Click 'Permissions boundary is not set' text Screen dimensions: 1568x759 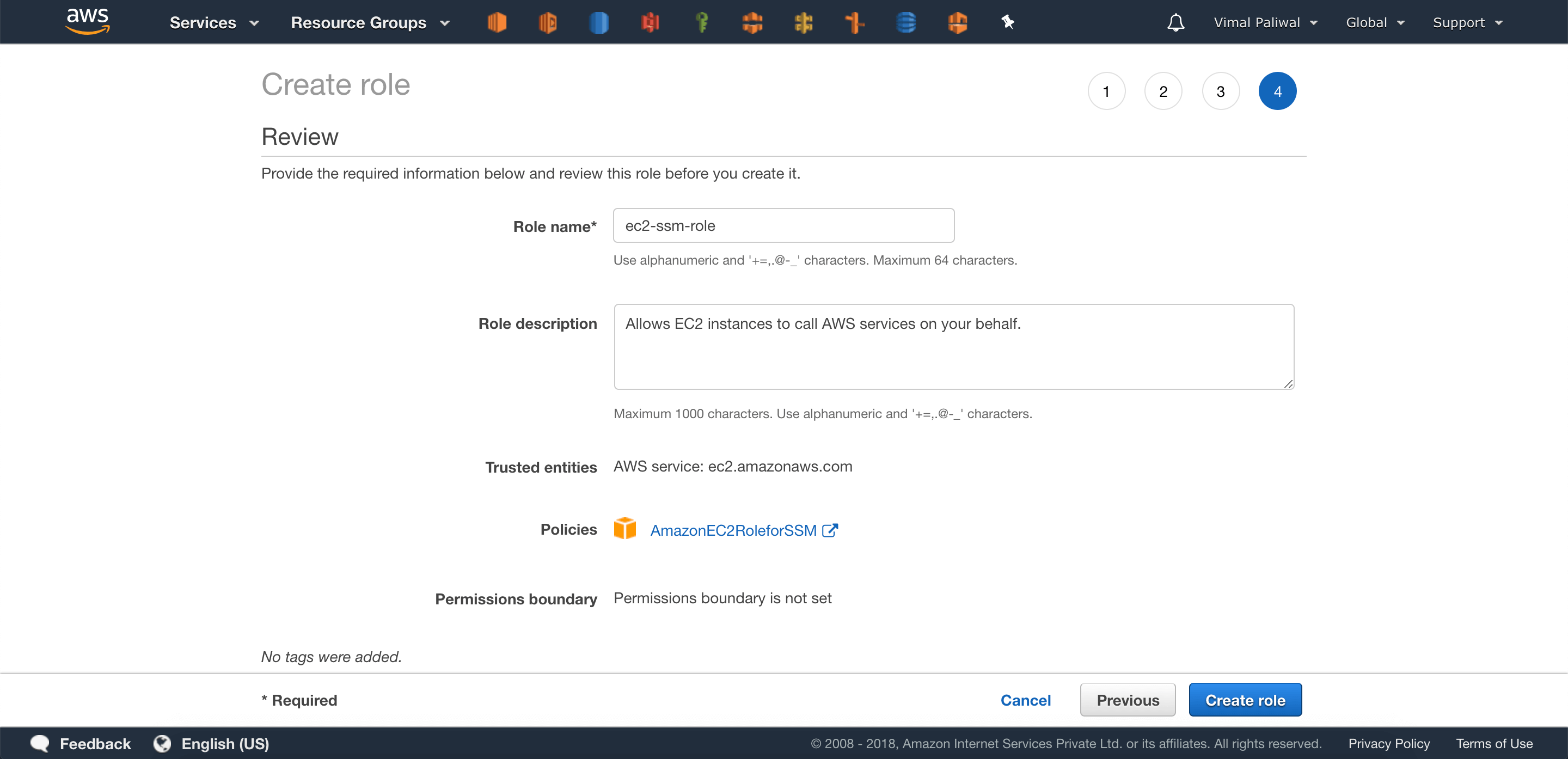click(722, 598)
